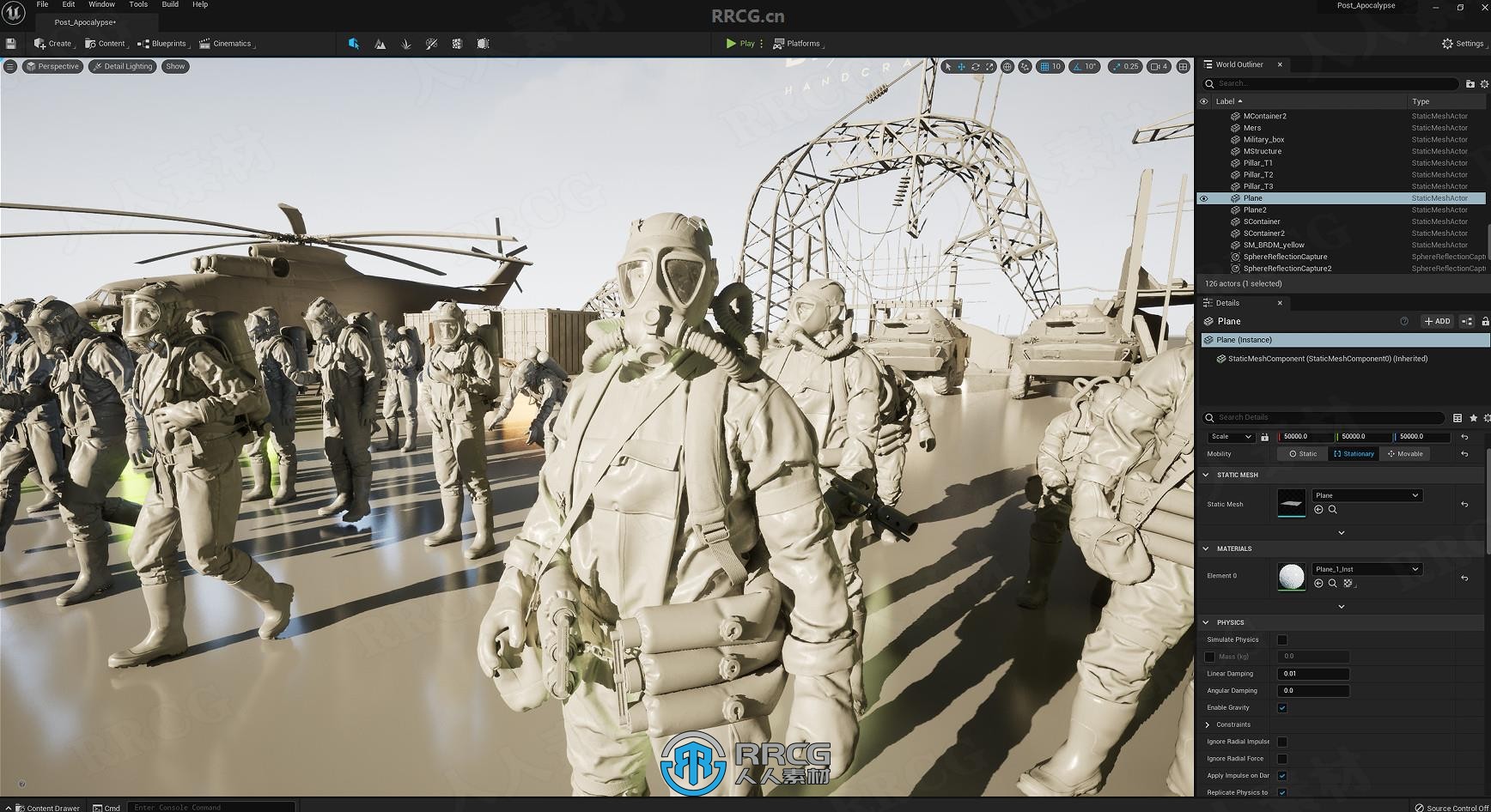Open the Perspective view mode dropdown

point(52,66)
